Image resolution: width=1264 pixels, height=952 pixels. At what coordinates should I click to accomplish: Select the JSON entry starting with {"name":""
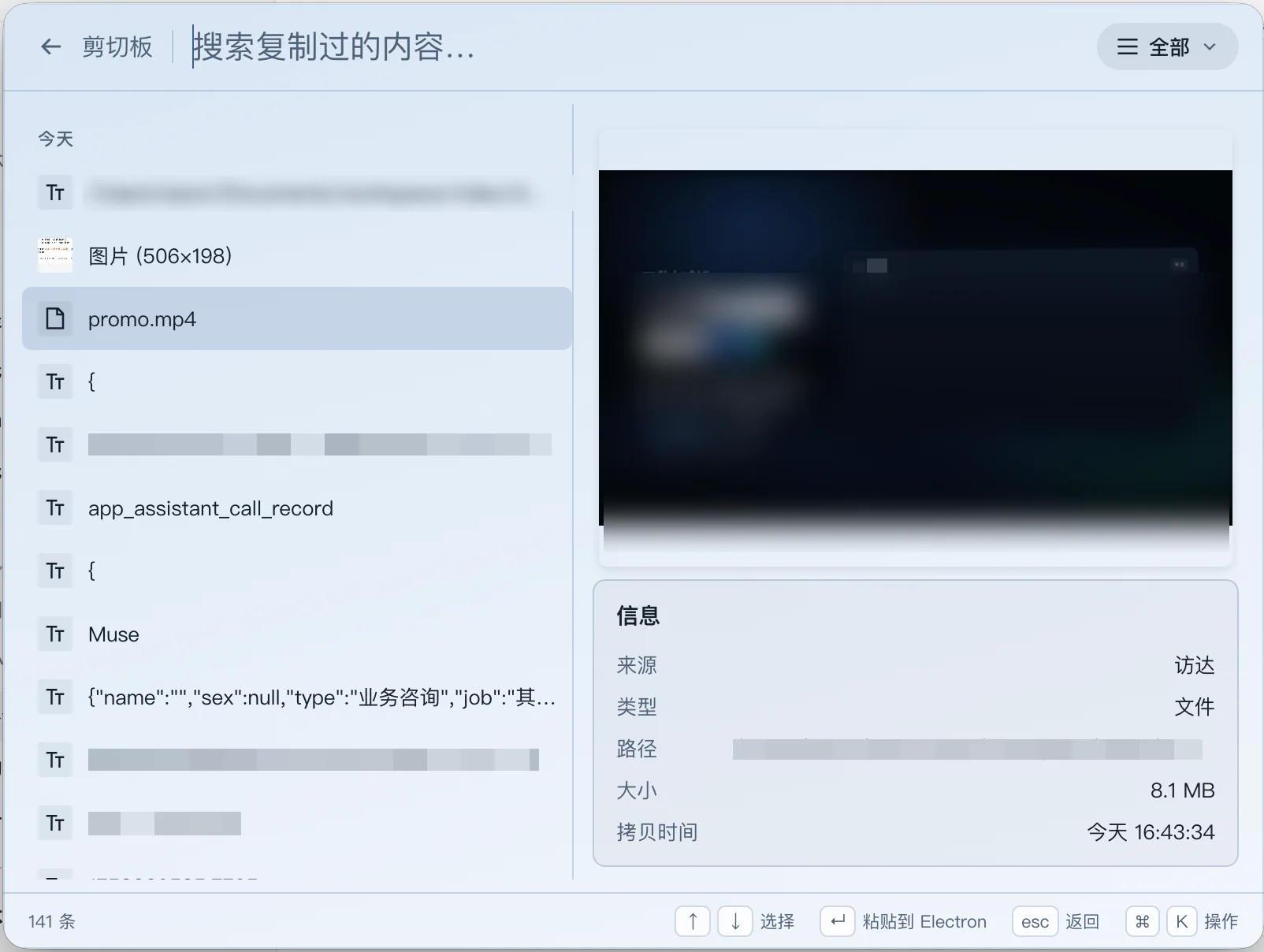(297, 697)
